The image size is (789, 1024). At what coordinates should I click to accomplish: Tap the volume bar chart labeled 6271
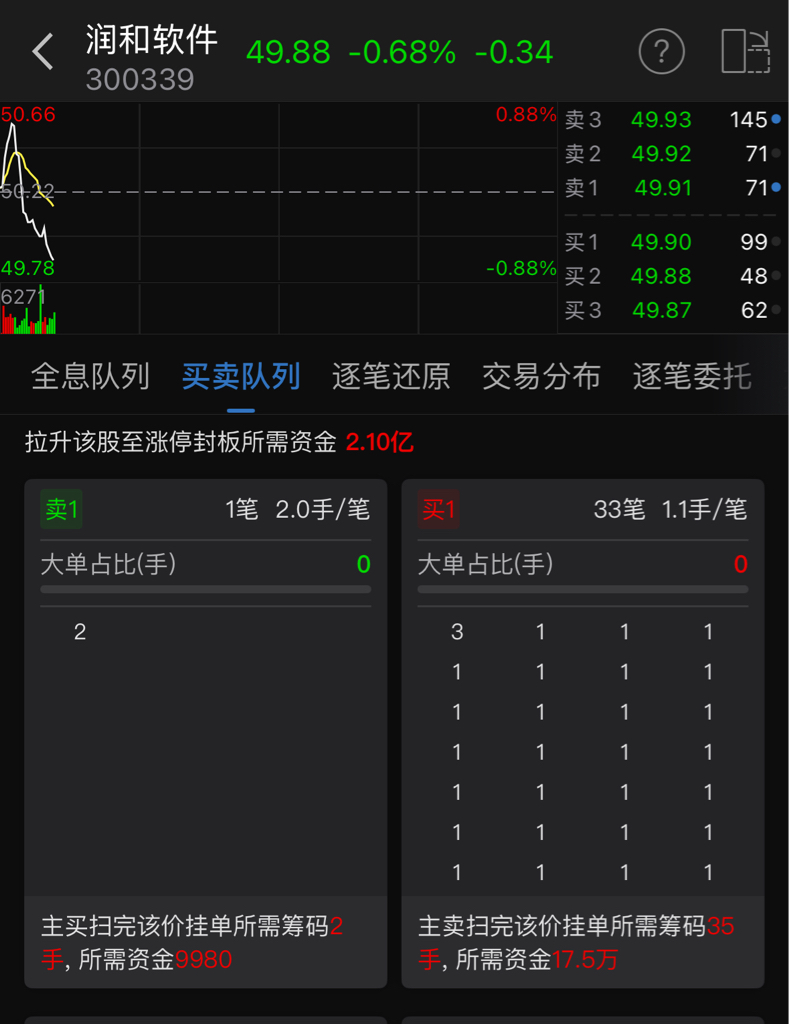pos(278,308)
